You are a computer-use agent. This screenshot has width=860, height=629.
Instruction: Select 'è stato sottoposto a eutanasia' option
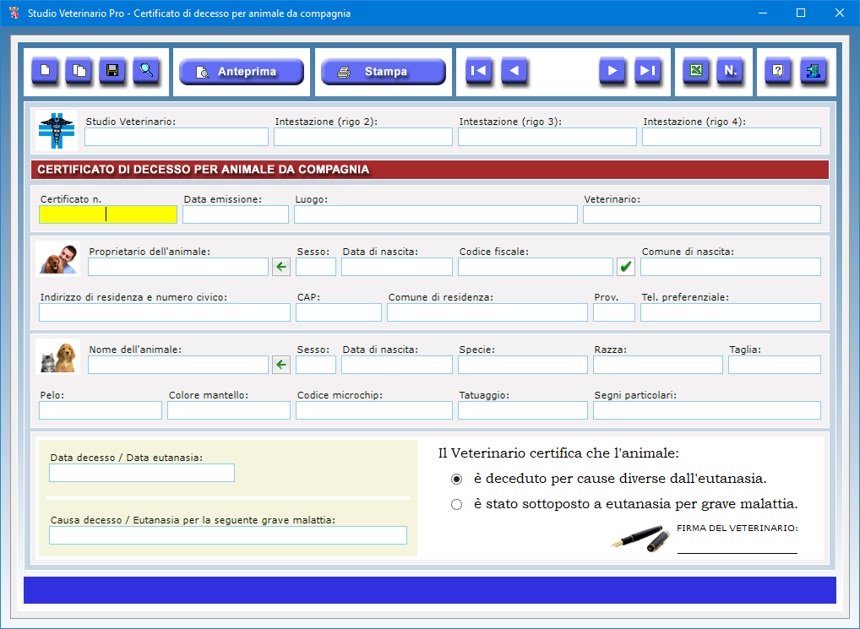(456, 505)
